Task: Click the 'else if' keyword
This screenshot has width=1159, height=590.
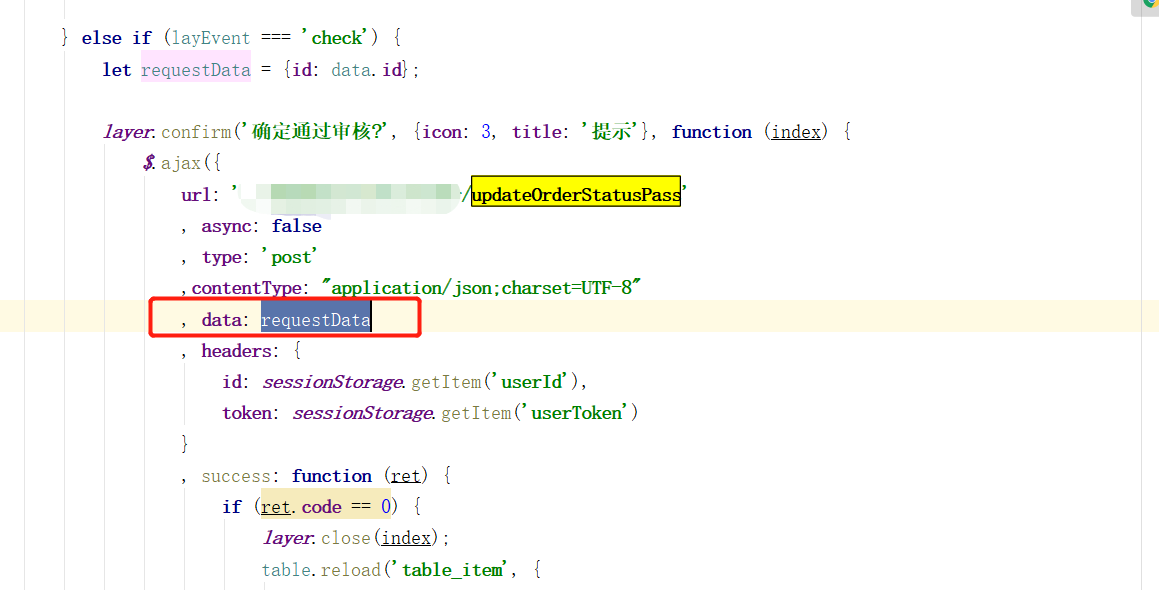Action: point(116,38)
